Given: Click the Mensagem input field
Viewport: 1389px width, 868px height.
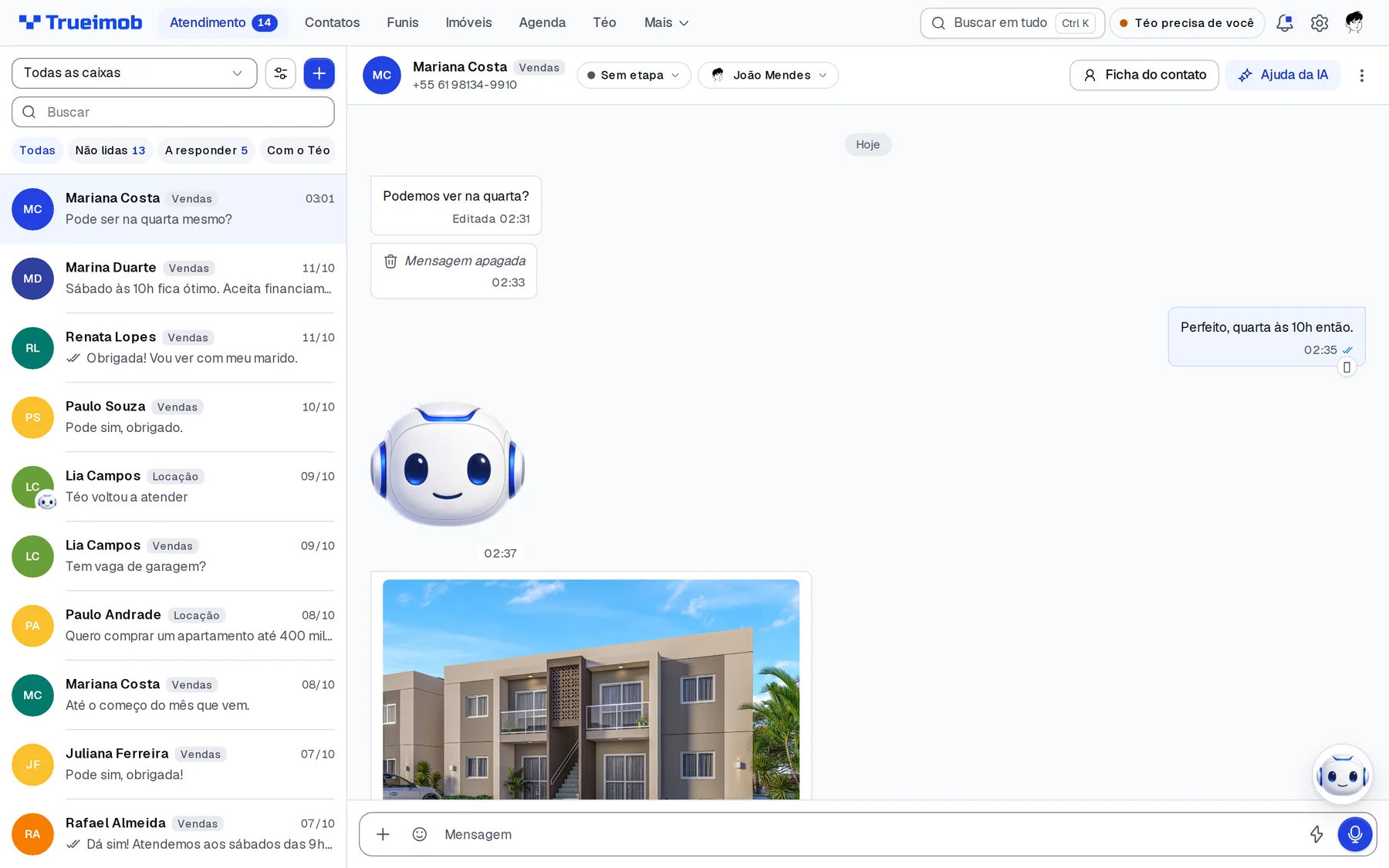Looking at the screenshot, I should [x=868, y=834].
